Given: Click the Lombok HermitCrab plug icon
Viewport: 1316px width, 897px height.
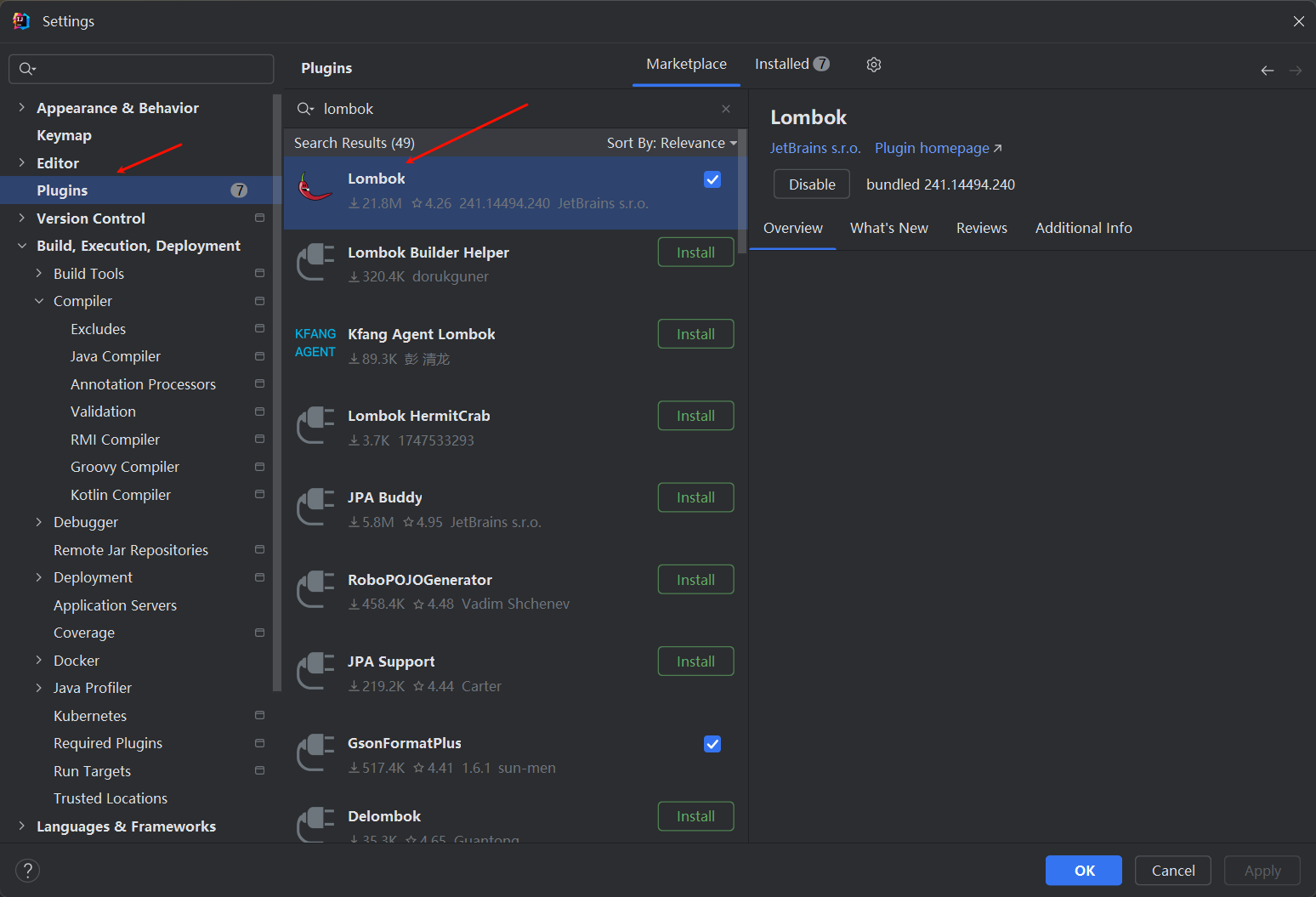Looking at the screenshot, I should [315, 425].
